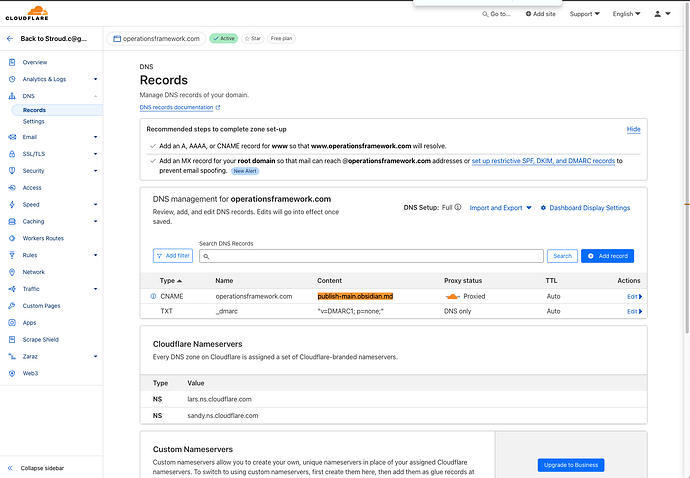Click the info icon beside DNS Setup Full

(x=458, y=208)
